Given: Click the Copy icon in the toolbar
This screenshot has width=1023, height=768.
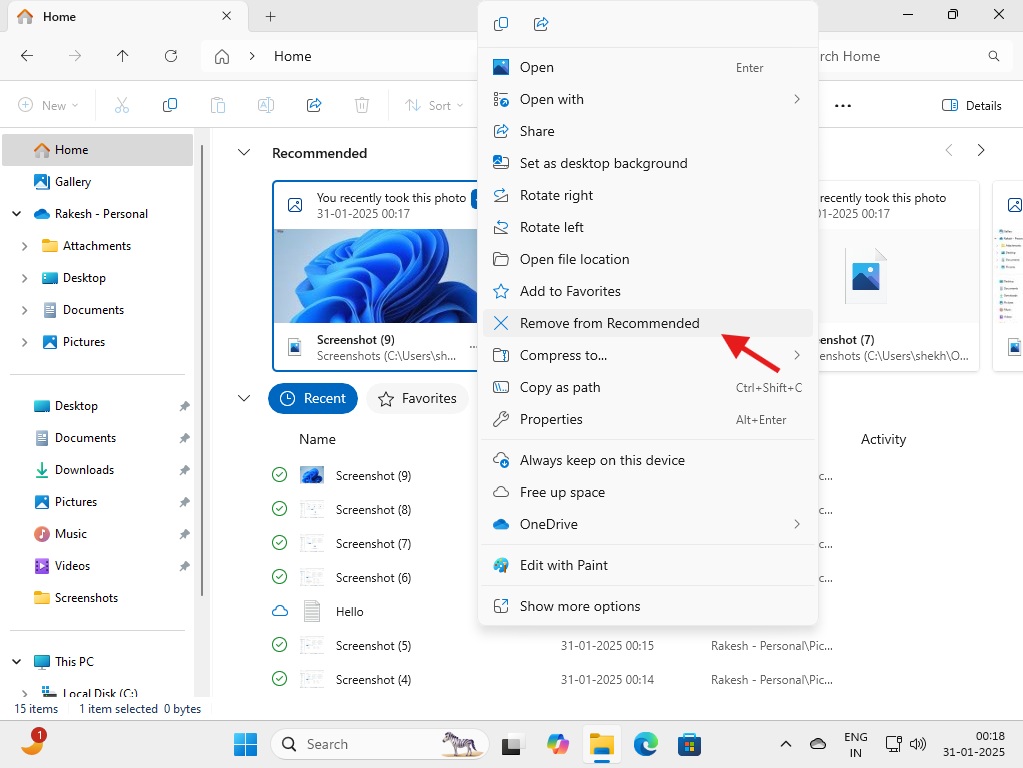Looking at the screenshot, I should [x=169, y=104].
